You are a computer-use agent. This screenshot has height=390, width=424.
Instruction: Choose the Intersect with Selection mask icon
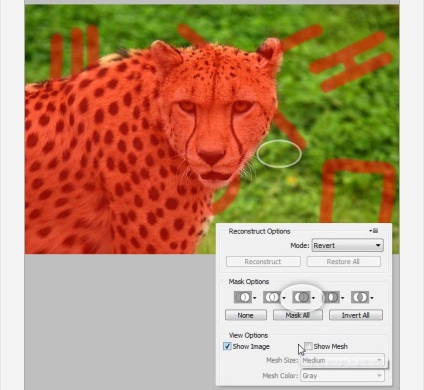click(x=331, y=297)
